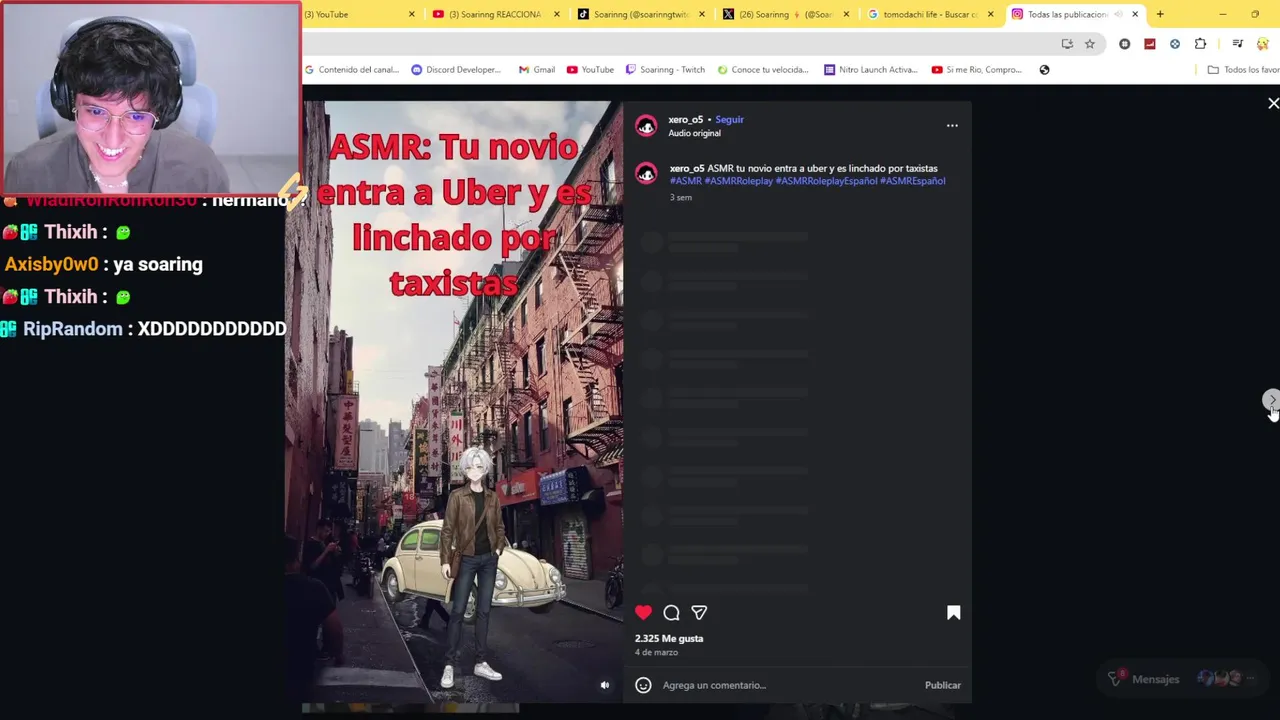Open the #ASMREspañol hashtag
Image resolution: width=1280 pixels, height=720 pixels.
pyautogui.click(x=912, y=181)
